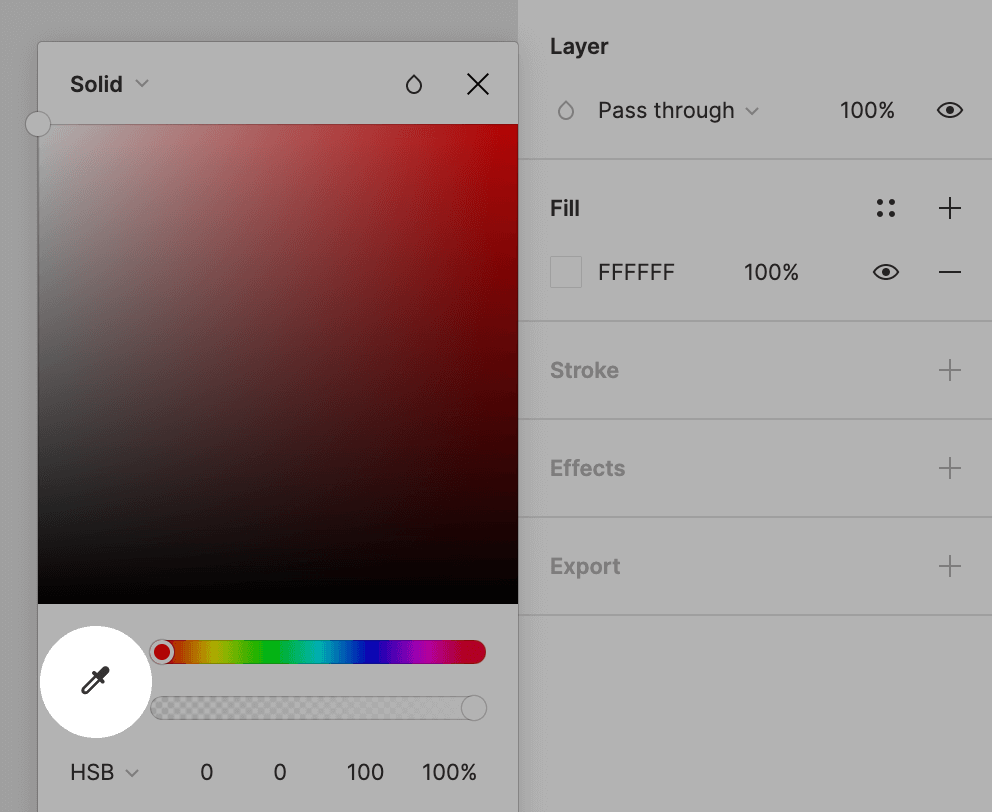
Task: Add an export setting with plus icon
Action: pos(949,566)
